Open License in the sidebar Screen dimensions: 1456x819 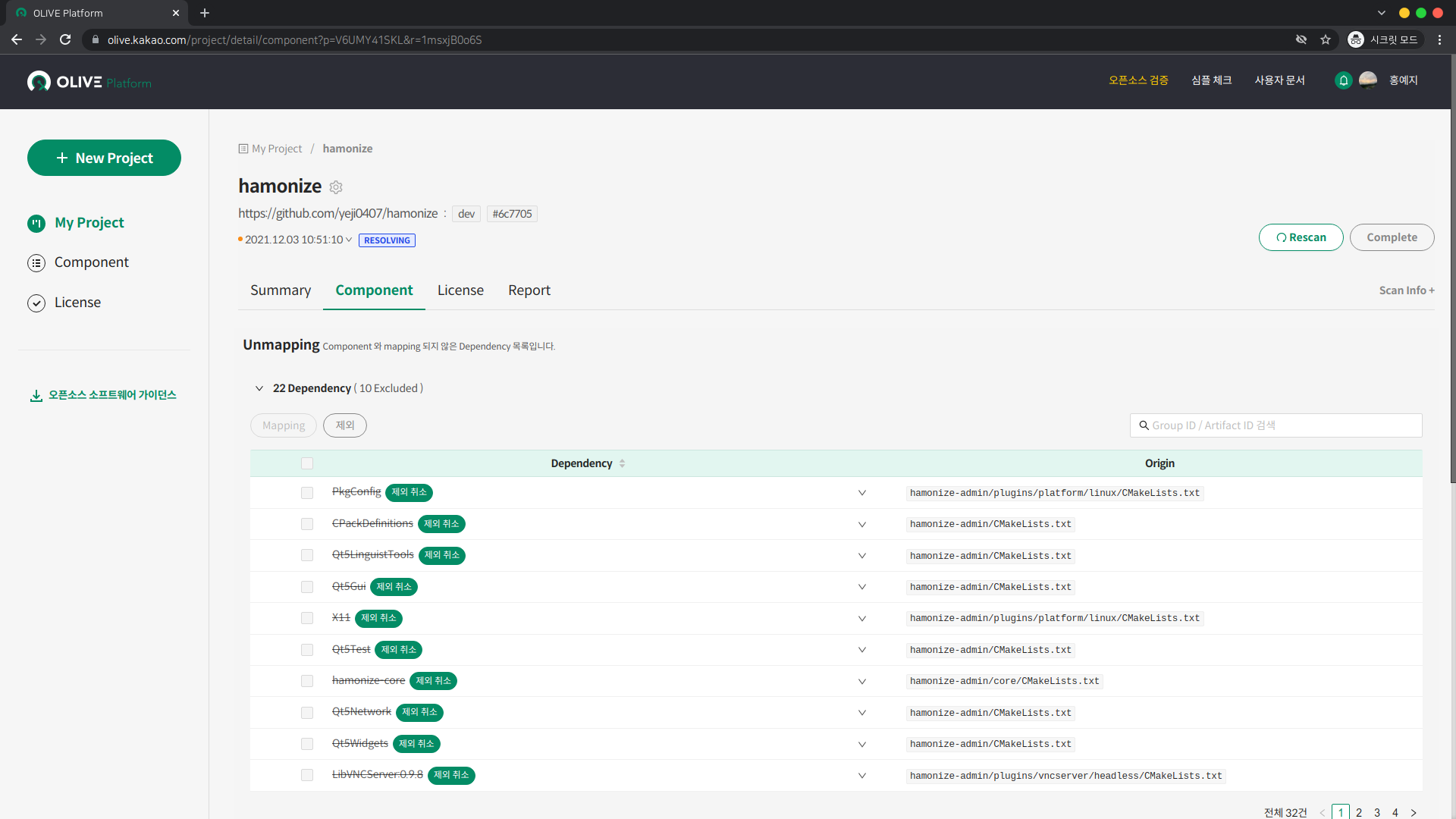point(77,303)
